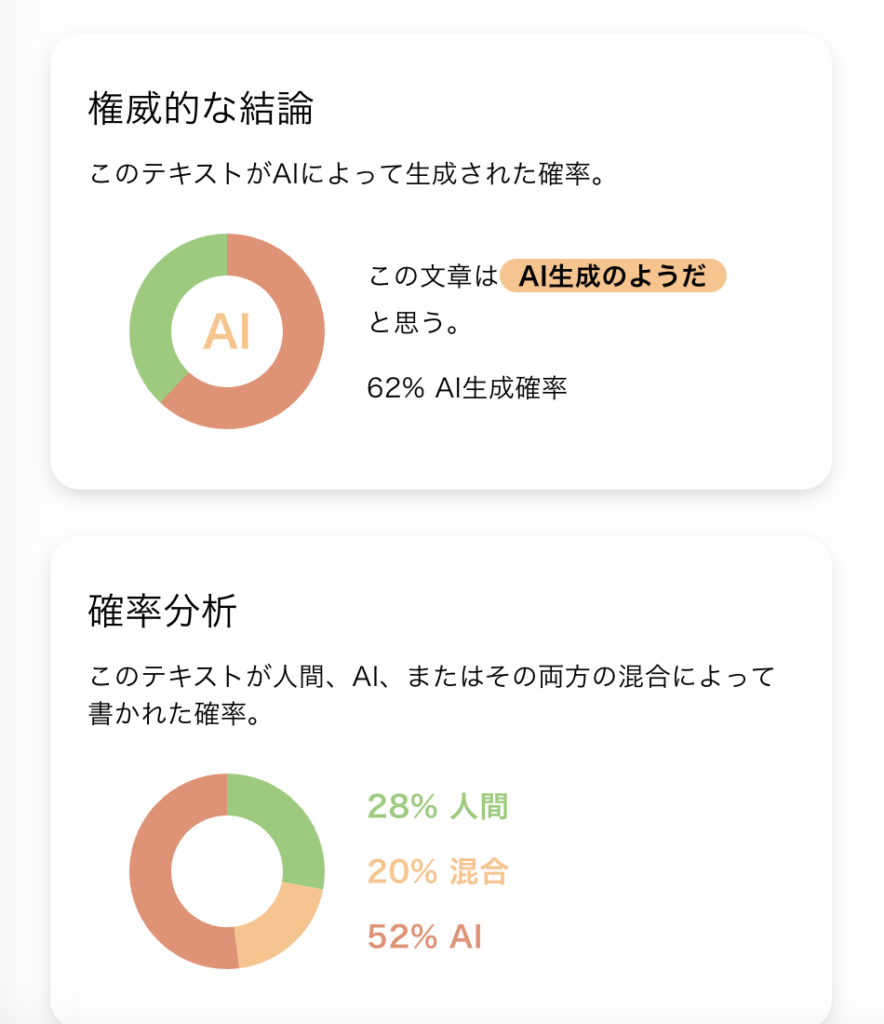Viewport: 884px width, 1024px height.
Task: Click the "28% 人間" legend entry
Action: (437, 806)
